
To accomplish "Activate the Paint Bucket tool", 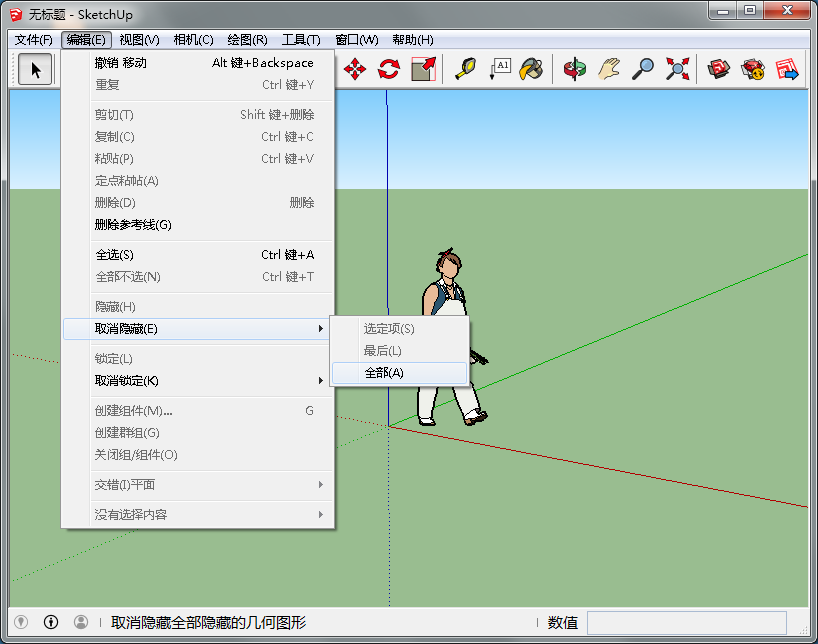I will click(x=531, y=69).
